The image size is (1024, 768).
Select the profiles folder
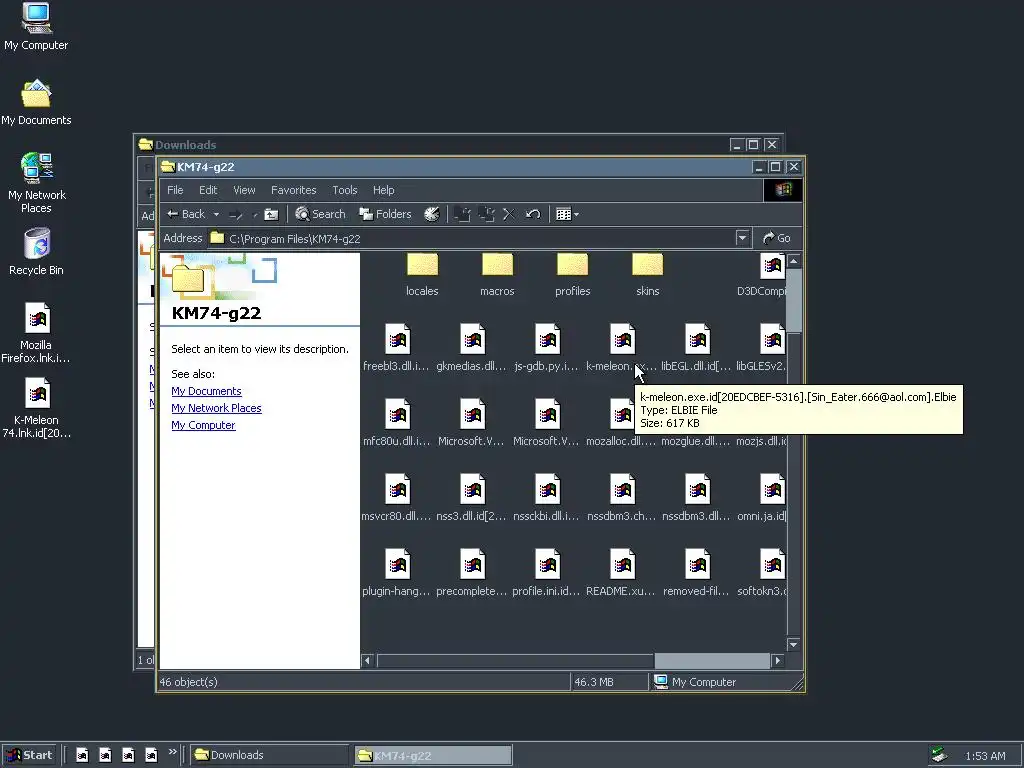tap(572, 274)
